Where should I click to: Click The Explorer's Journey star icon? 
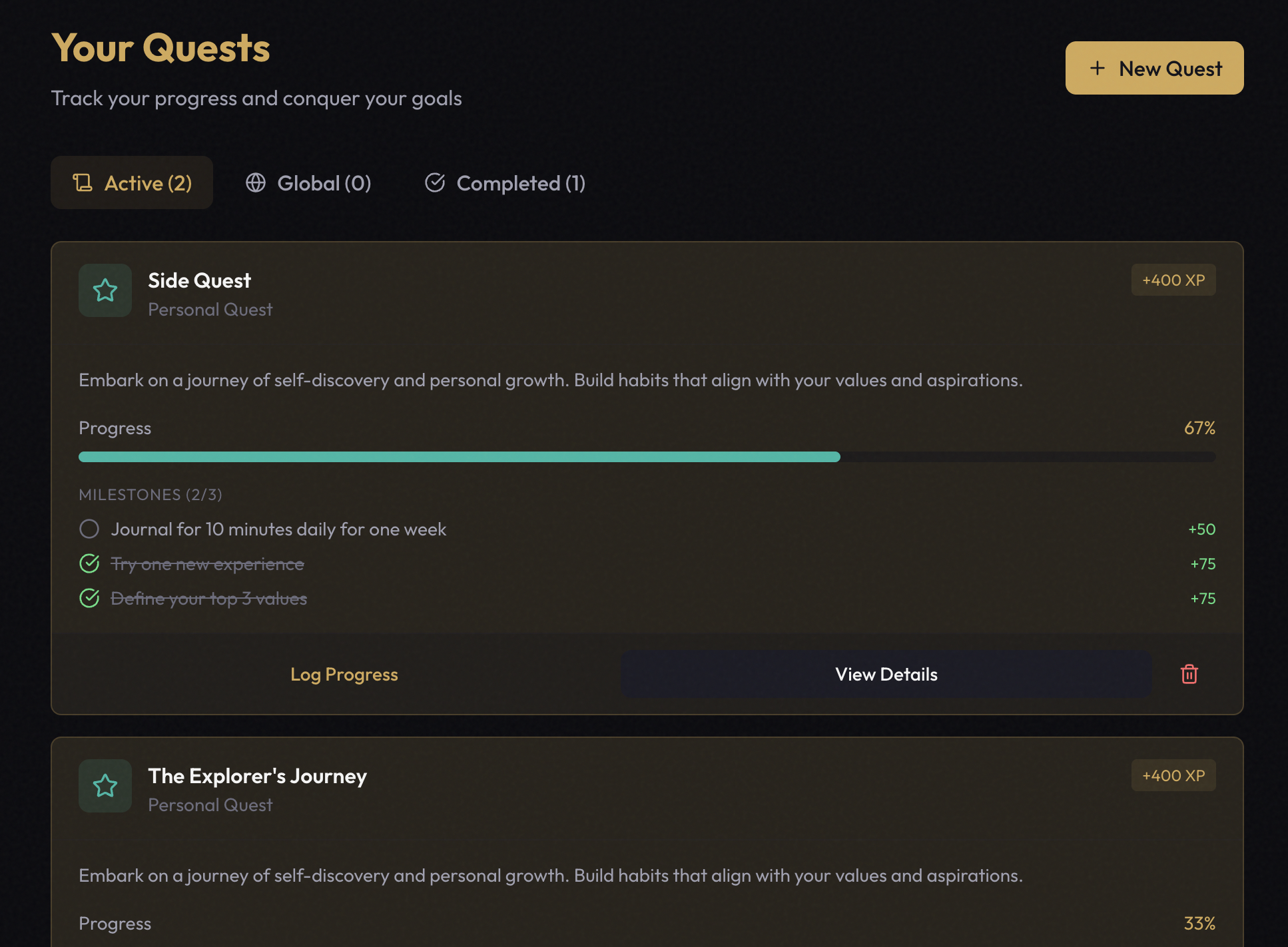click(105, 786)
